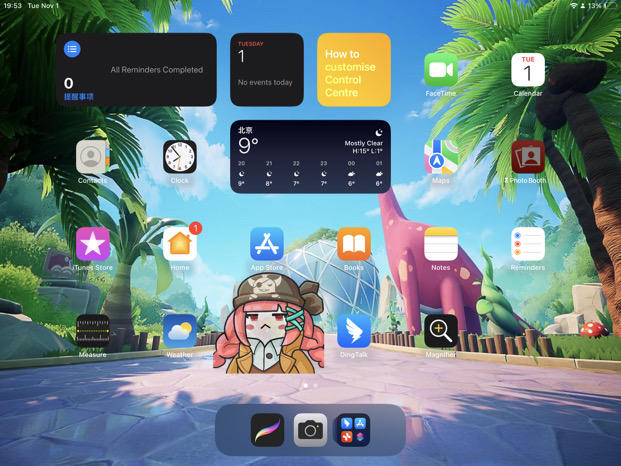Open the Calendar app icon

coord(528,70)
